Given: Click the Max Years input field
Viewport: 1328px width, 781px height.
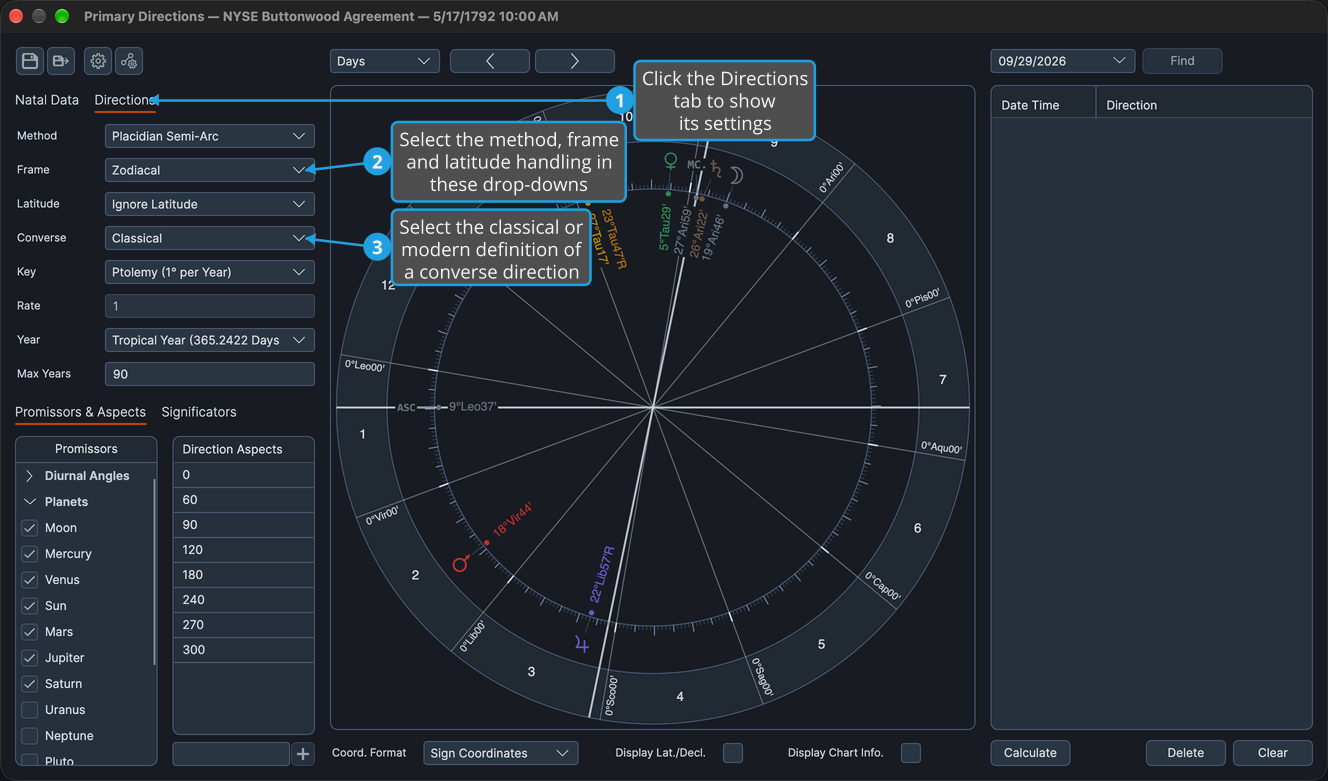Looking at the screenshot, I should (210, 374).
